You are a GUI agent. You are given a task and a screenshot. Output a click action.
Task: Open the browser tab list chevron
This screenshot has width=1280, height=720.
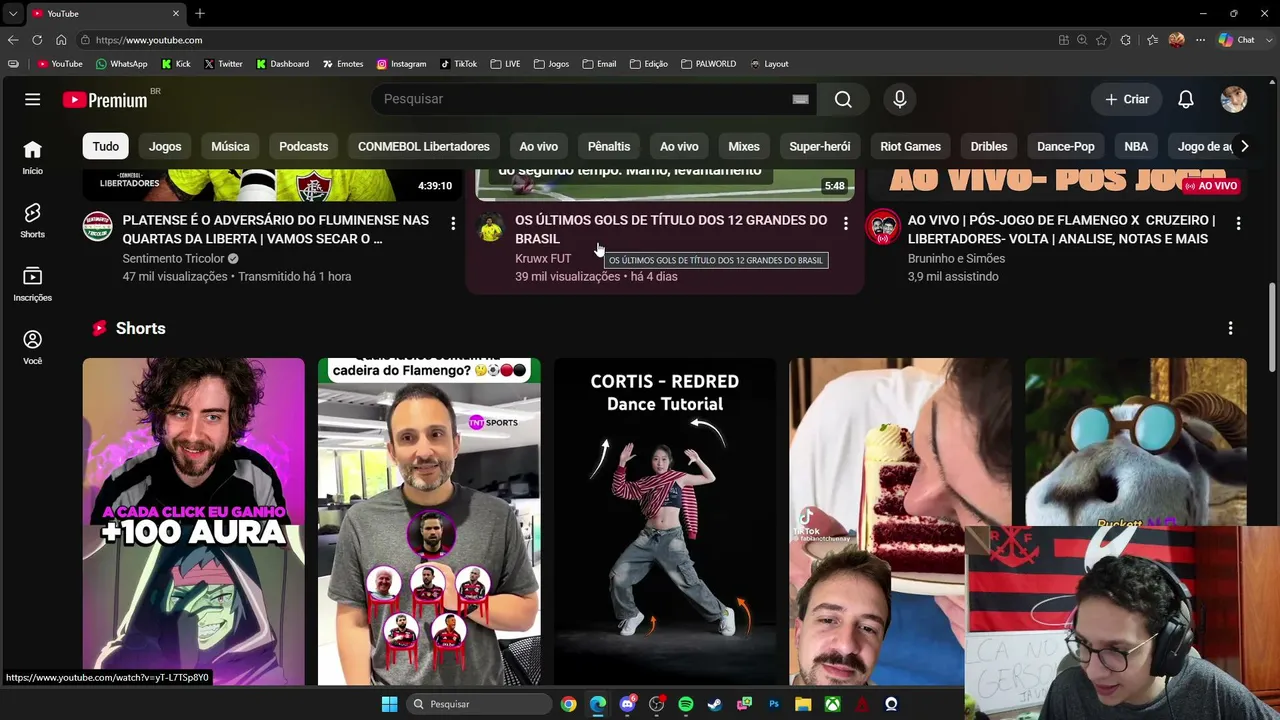pyautogui.click(x=13, y=13)
